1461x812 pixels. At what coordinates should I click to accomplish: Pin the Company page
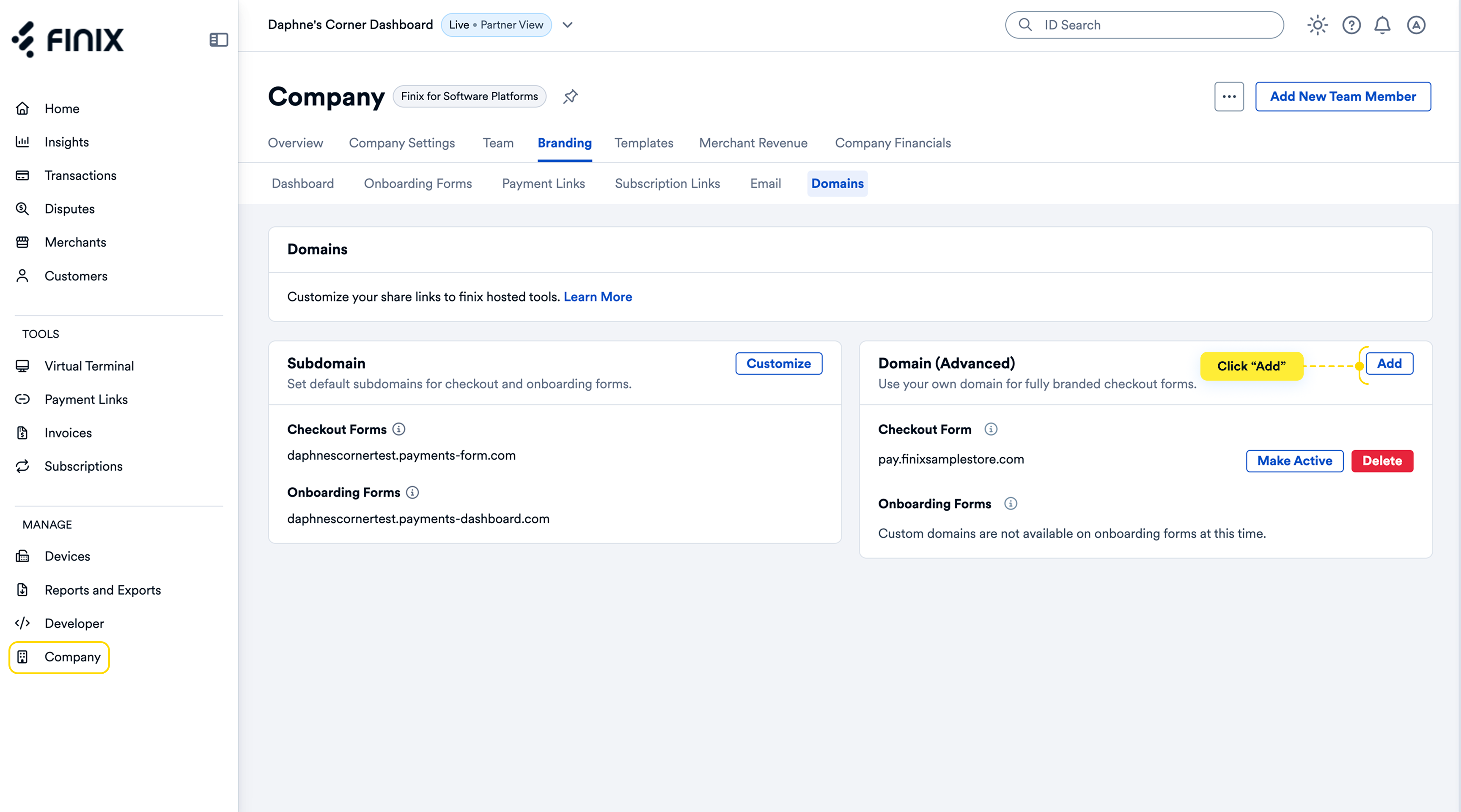tap(570, 96)
